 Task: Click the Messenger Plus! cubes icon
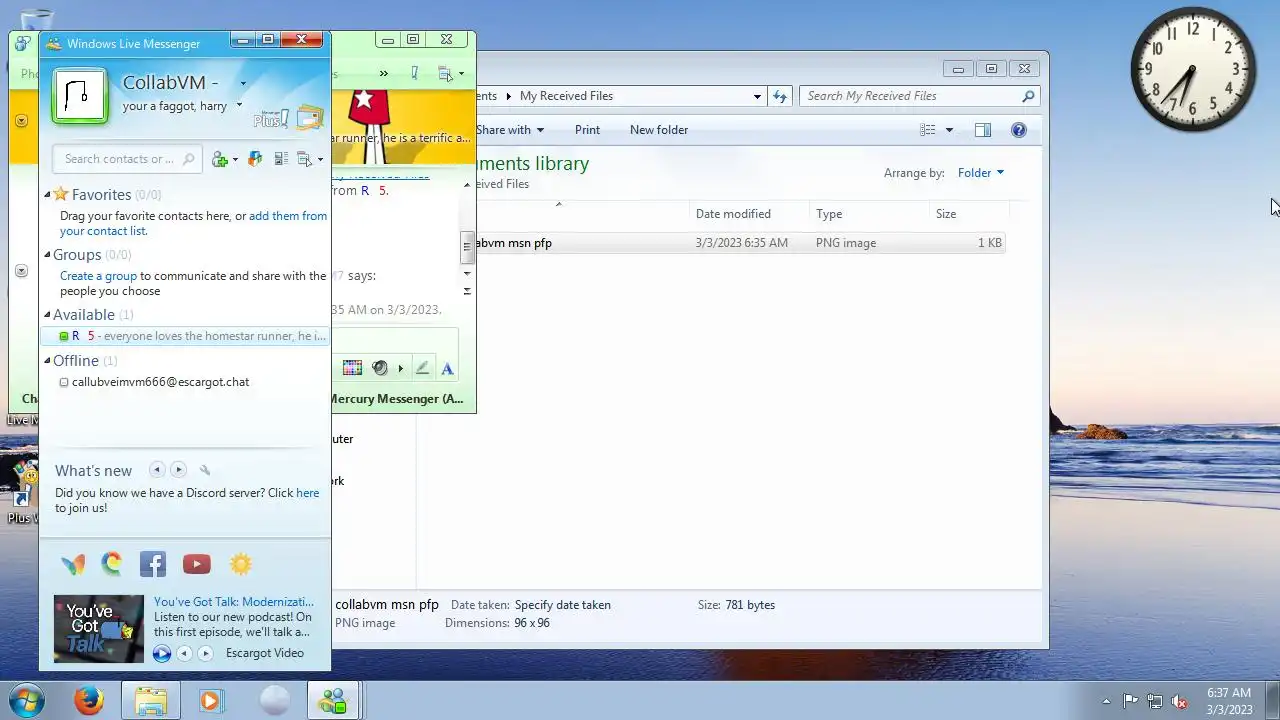[255, 159]
